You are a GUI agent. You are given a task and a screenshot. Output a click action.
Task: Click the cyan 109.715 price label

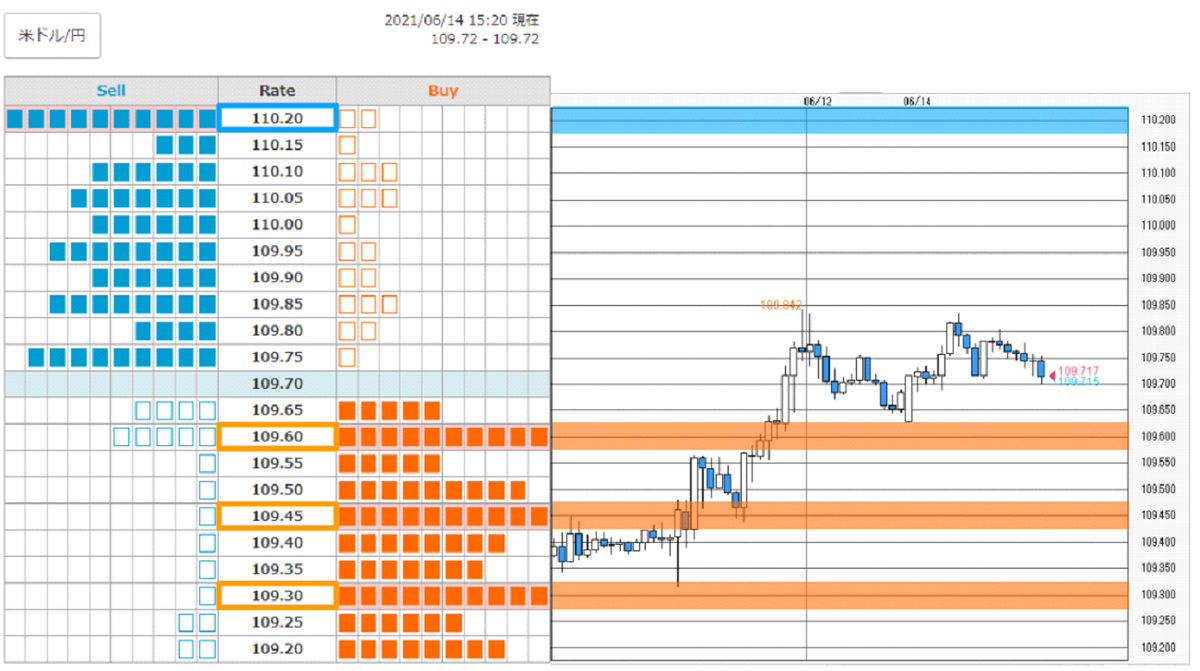pyautogui.click(x=1078, y=381)
